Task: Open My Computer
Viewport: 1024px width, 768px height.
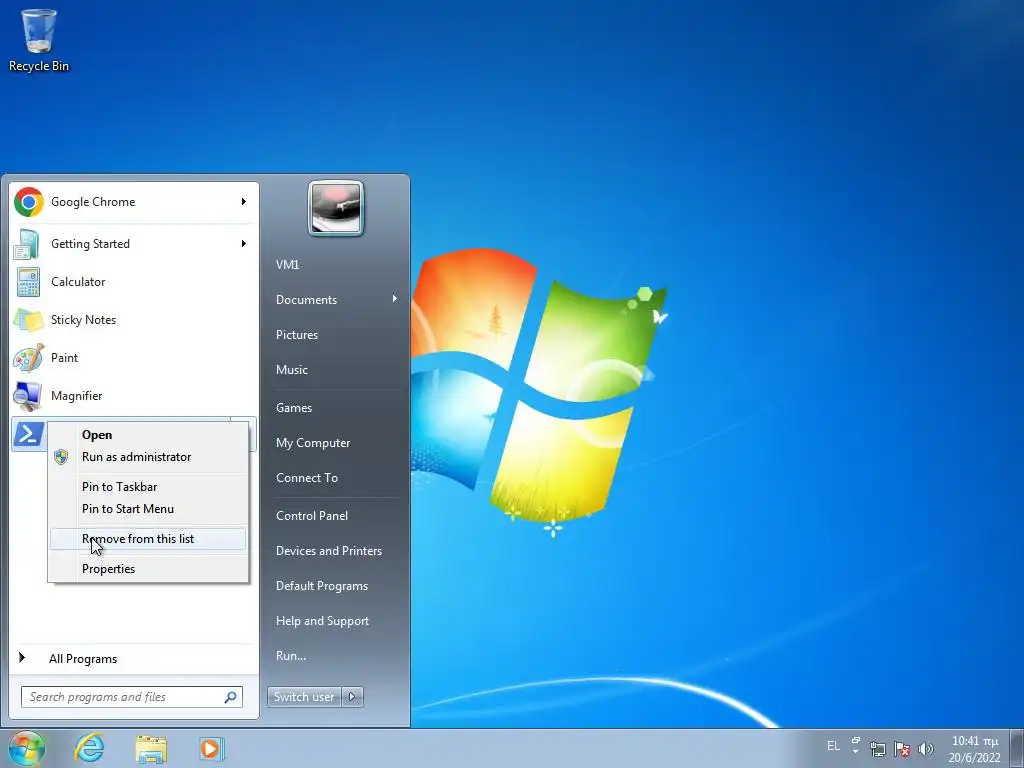Action: (x=313, y=443)
